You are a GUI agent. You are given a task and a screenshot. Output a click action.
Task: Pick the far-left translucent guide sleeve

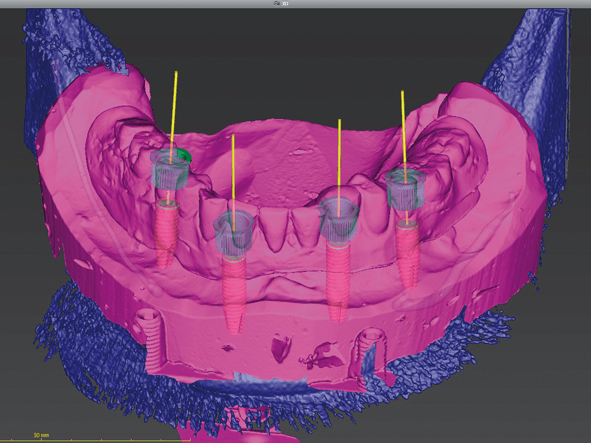pyautogui.click(x=169, y=169)
